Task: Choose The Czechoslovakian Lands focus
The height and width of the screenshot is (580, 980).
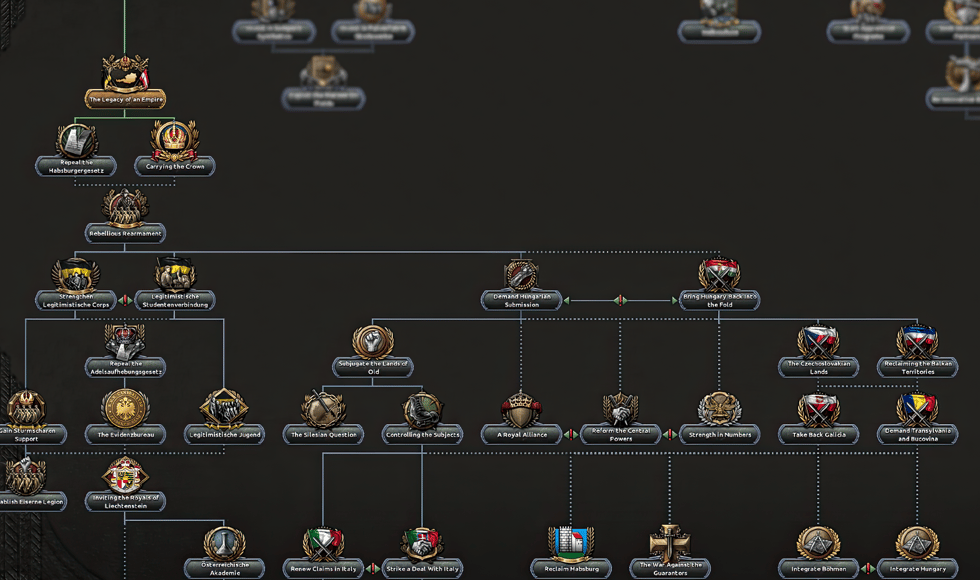Action: [x=818, y=351]
